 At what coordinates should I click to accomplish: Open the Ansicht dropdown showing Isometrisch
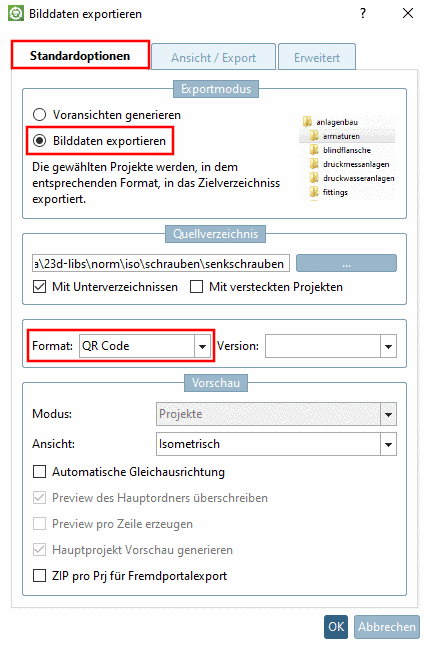276,444
